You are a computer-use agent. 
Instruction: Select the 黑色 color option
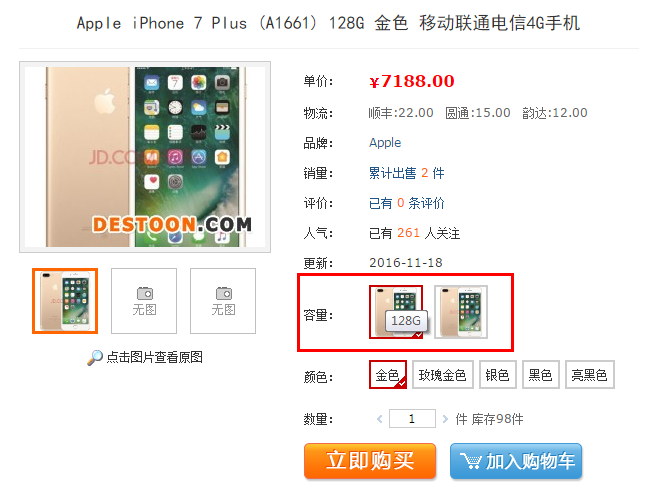point(541,375)
